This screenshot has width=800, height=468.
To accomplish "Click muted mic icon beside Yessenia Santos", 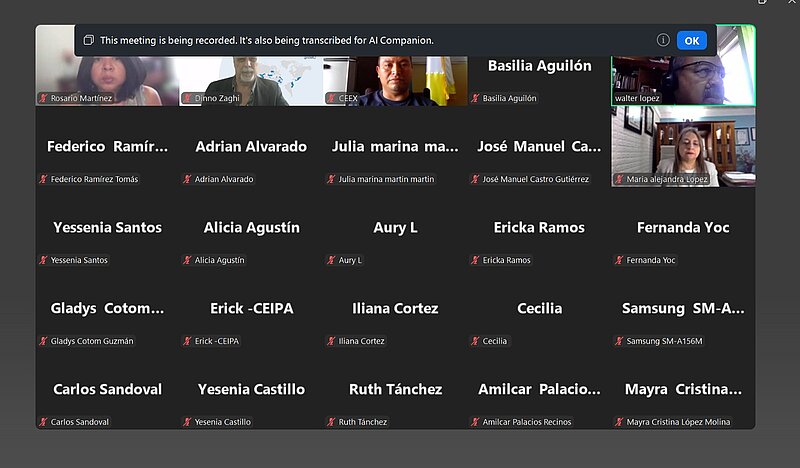I will pos(43,260).
